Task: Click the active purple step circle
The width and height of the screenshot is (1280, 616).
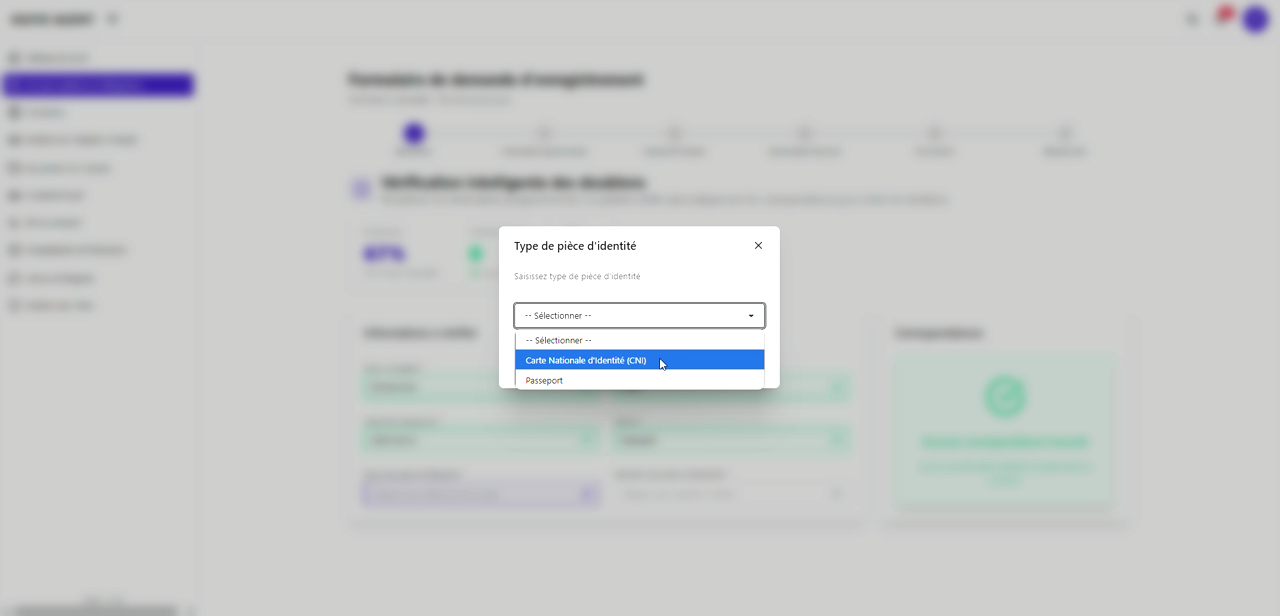Action: tap(414, 133)
